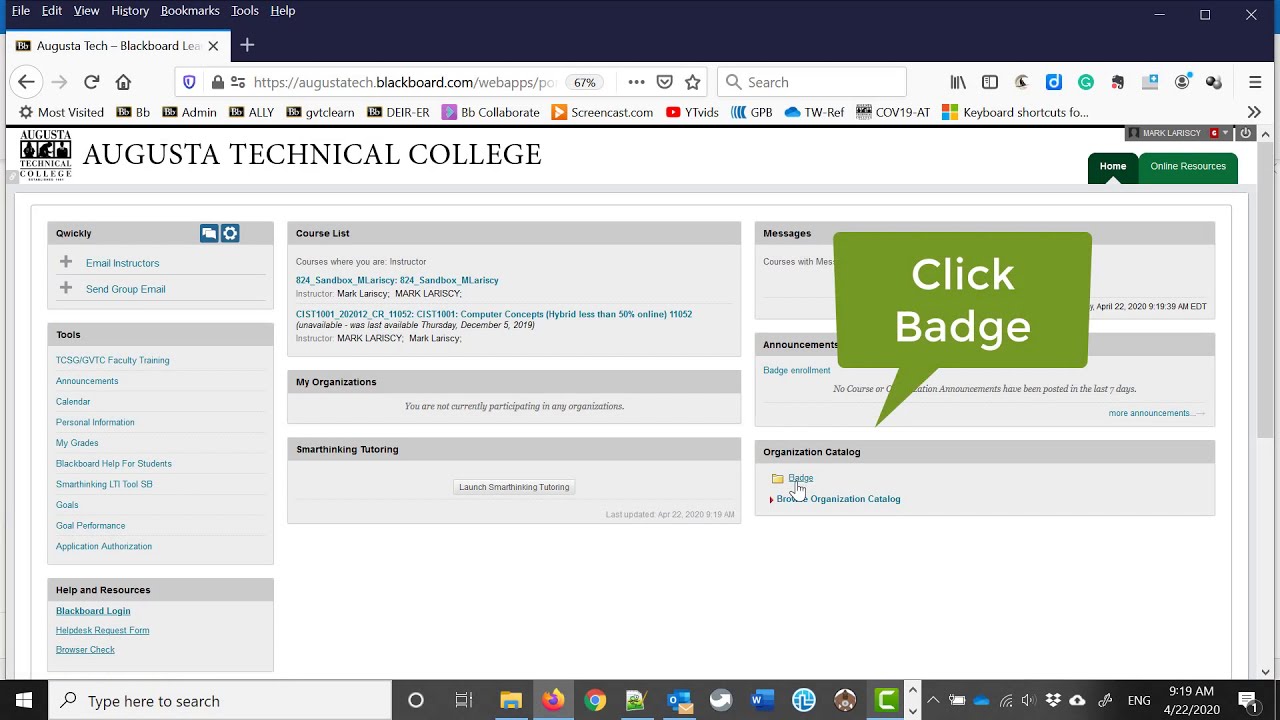
Task: Open the File menu
Action: (x=20, y=10)
